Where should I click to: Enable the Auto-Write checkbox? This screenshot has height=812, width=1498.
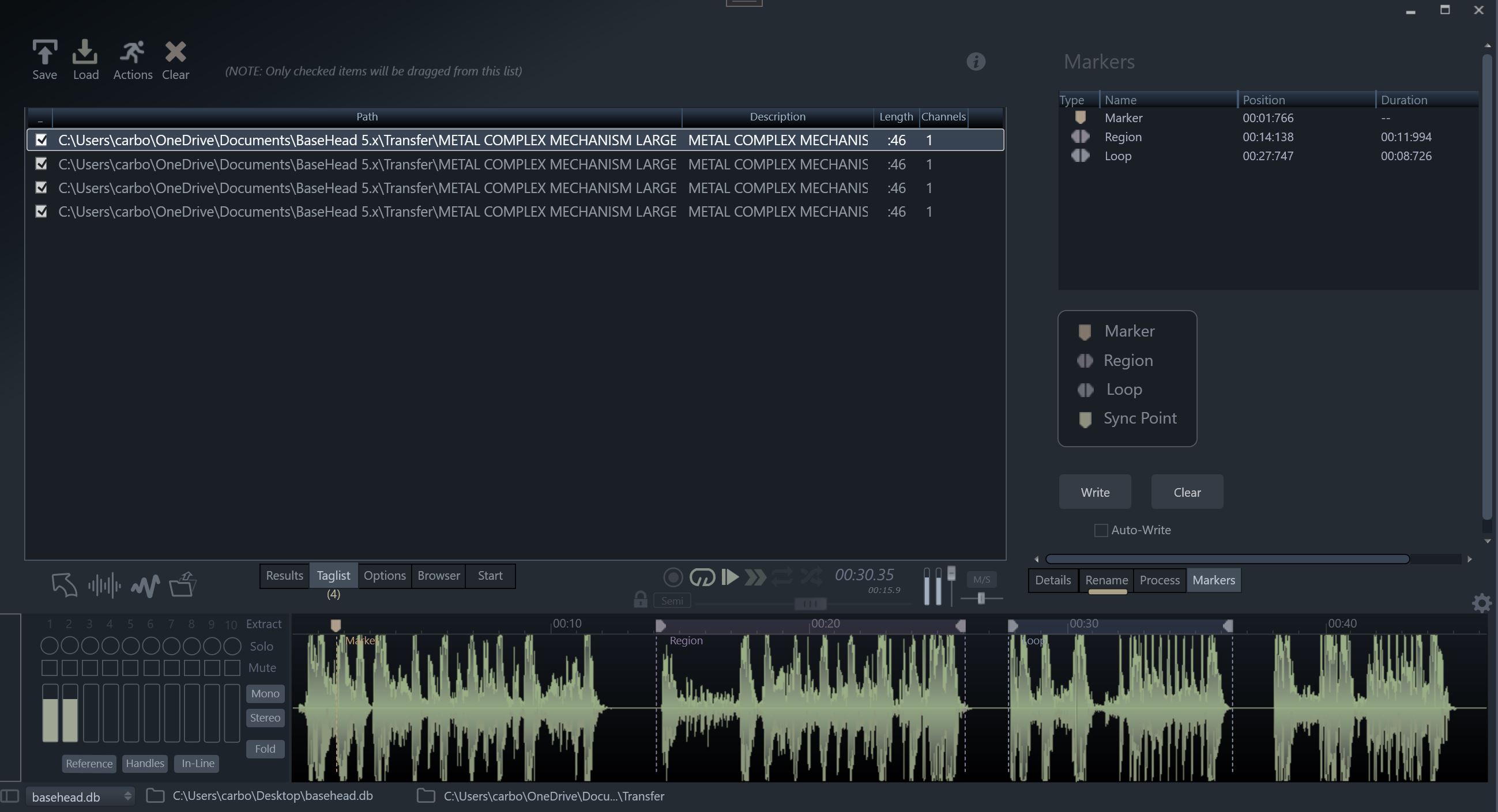[x=1100, y=530]
